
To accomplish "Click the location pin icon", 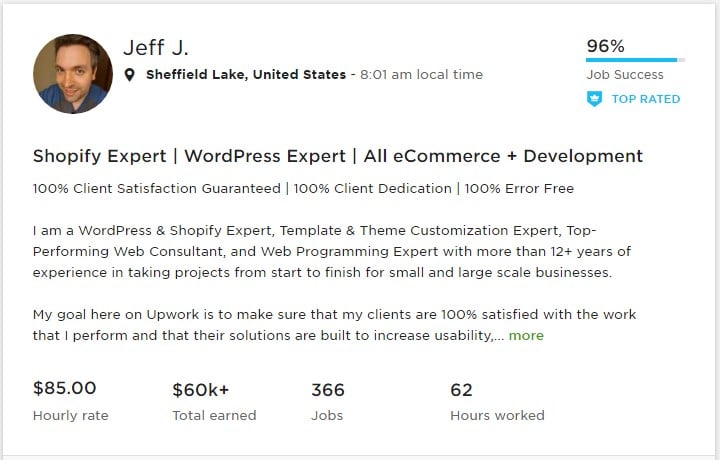I will click(x=130, y=75).
